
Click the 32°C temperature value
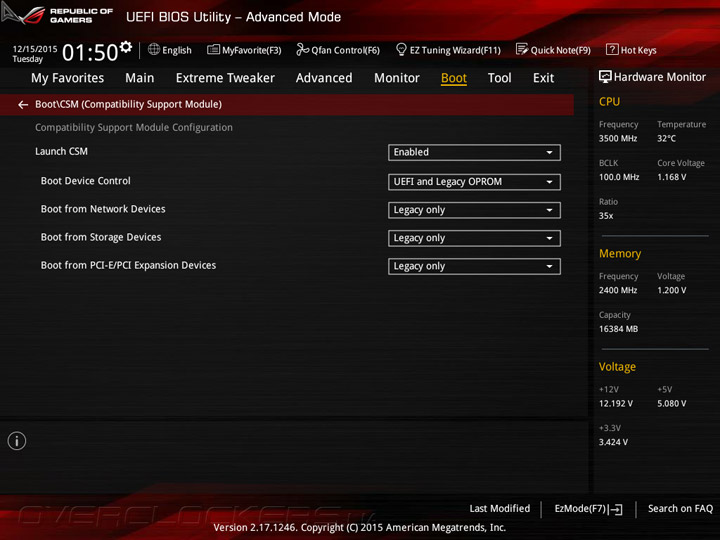click(666, 139)
